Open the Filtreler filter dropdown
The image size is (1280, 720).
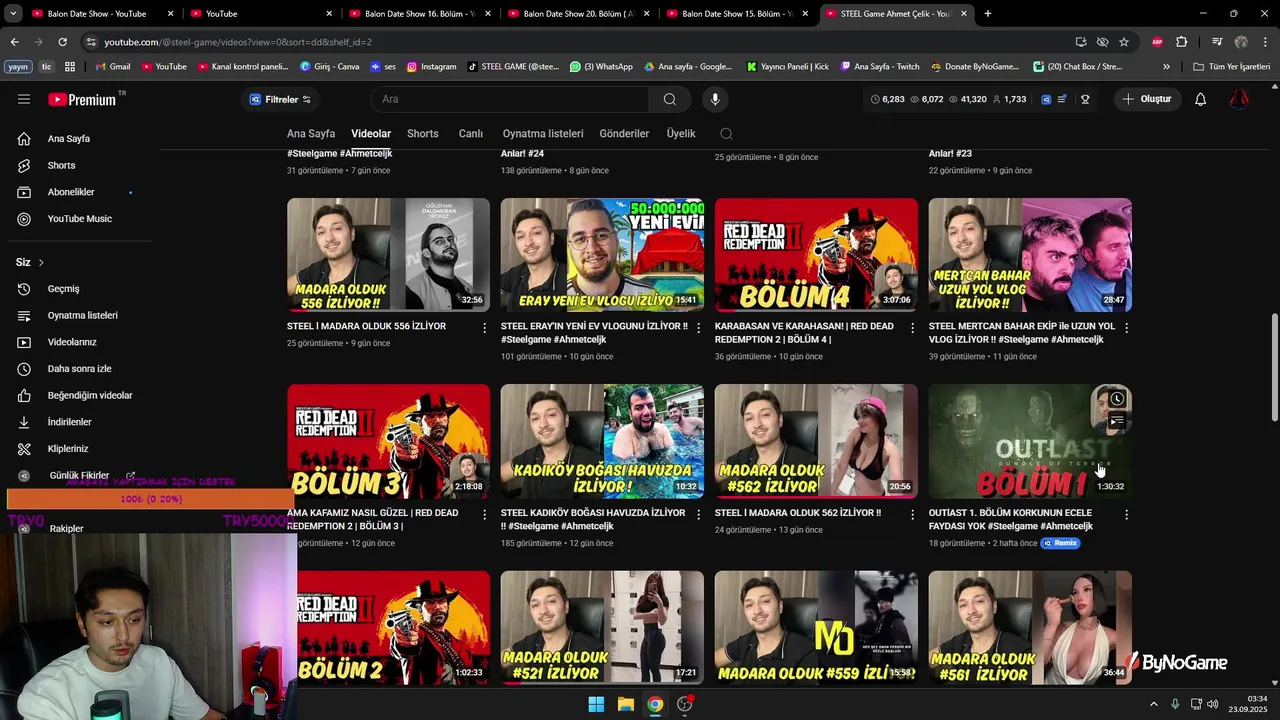280,99
